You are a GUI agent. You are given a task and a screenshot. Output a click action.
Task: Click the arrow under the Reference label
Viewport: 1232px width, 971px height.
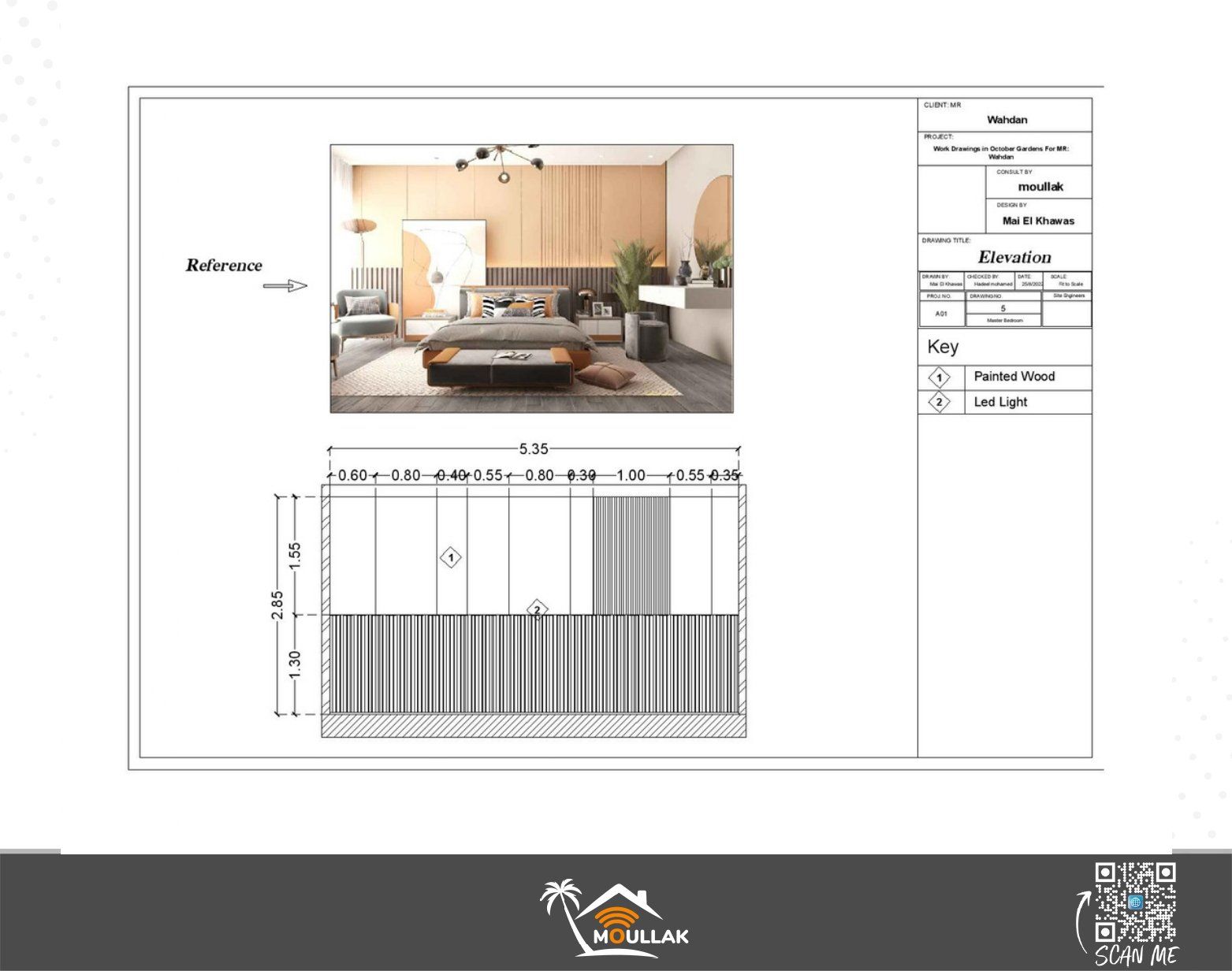[x=285, y=286]
